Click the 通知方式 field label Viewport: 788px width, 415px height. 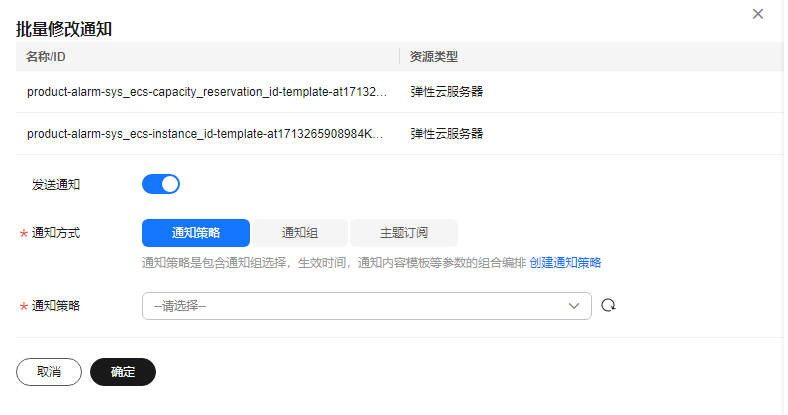[x=56, y=233]
